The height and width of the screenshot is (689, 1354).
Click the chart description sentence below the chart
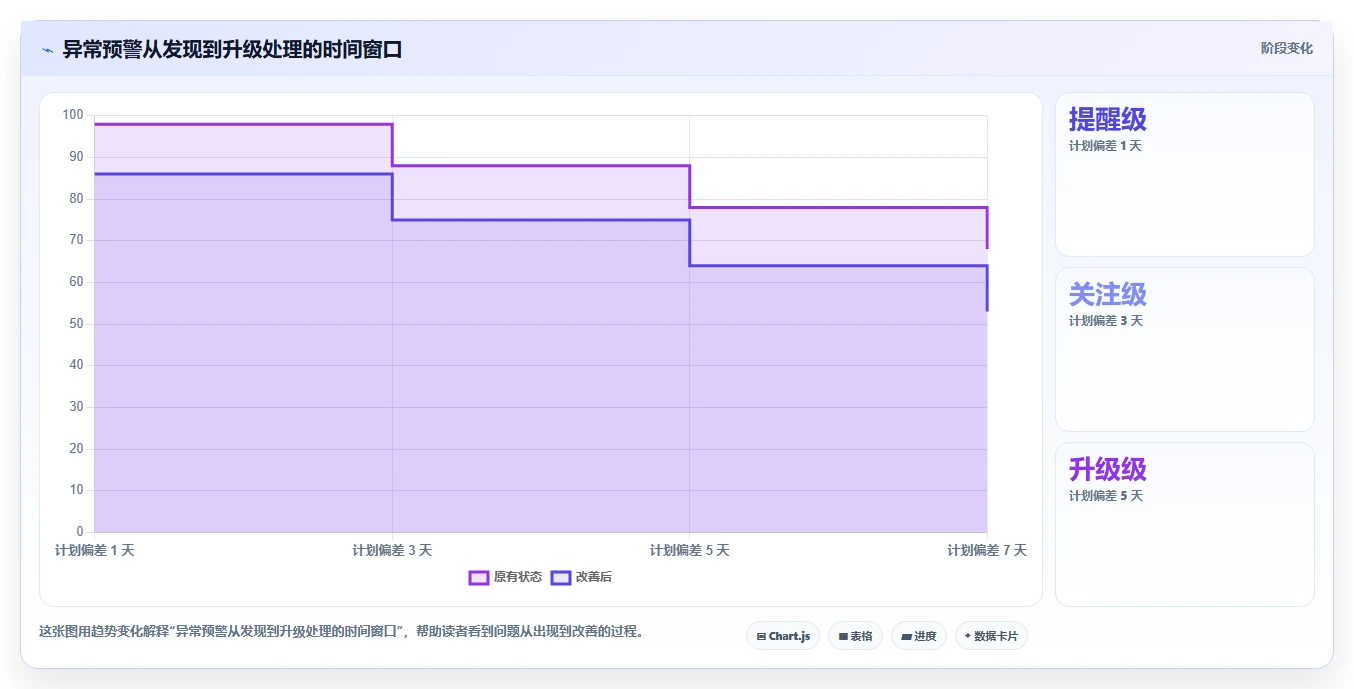(343, 631)
